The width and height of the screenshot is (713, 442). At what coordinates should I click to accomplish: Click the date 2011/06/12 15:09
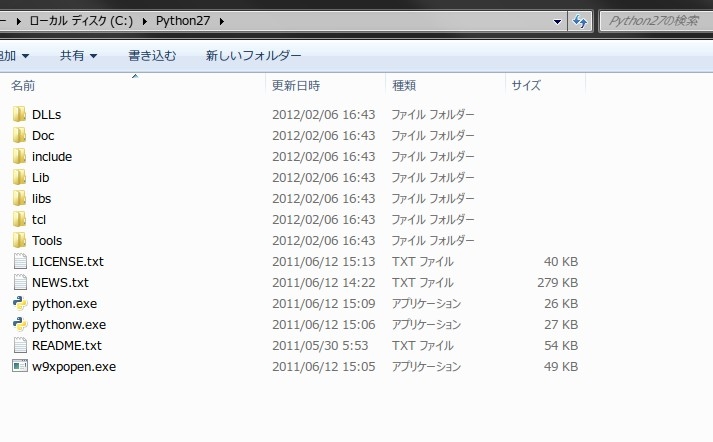[324, 303]
